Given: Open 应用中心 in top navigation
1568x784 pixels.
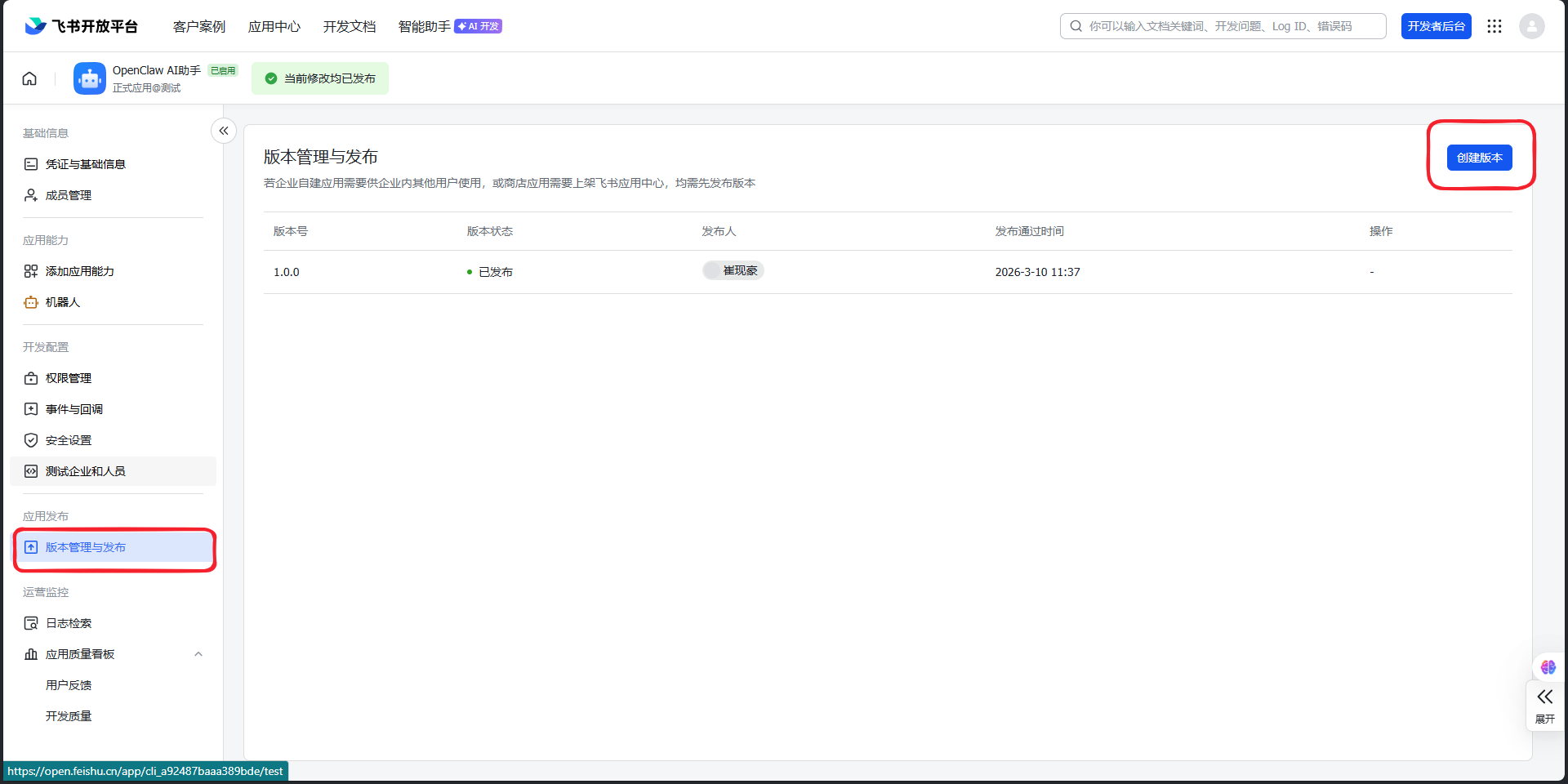Looking at the screenshot, I should click(x=274, y=26).
